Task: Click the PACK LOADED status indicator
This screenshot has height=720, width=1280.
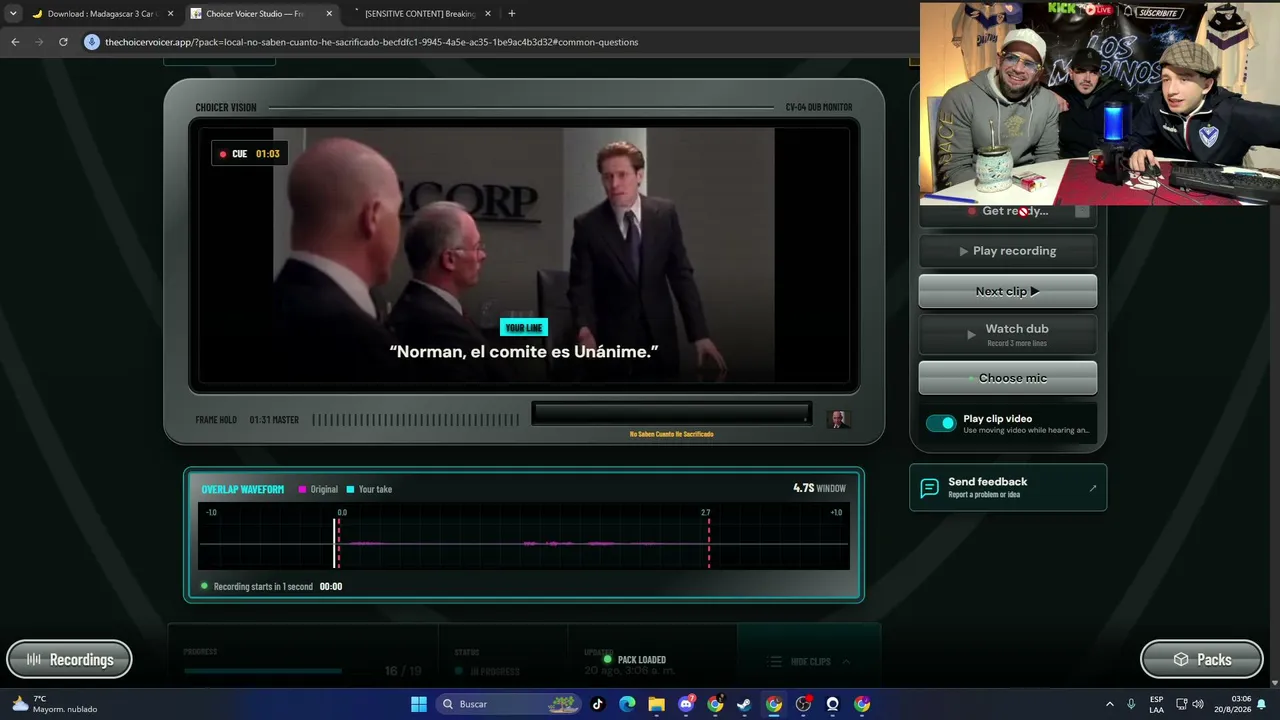Action: [x=635, y=660]
